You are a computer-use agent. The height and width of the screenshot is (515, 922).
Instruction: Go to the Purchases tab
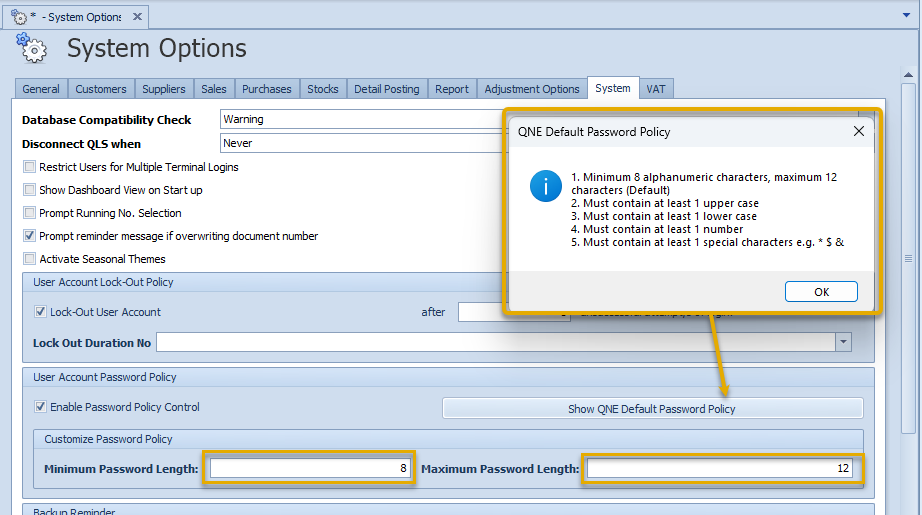[x=266, y=89]
